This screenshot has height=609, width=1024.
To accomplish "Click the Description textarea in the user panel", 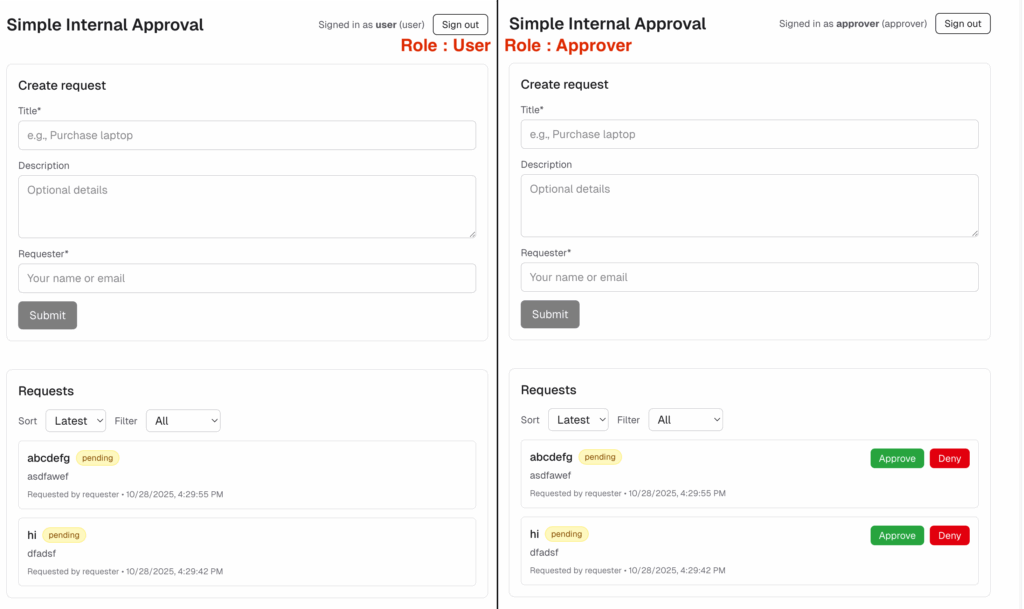I will click(x=247, y=206).
